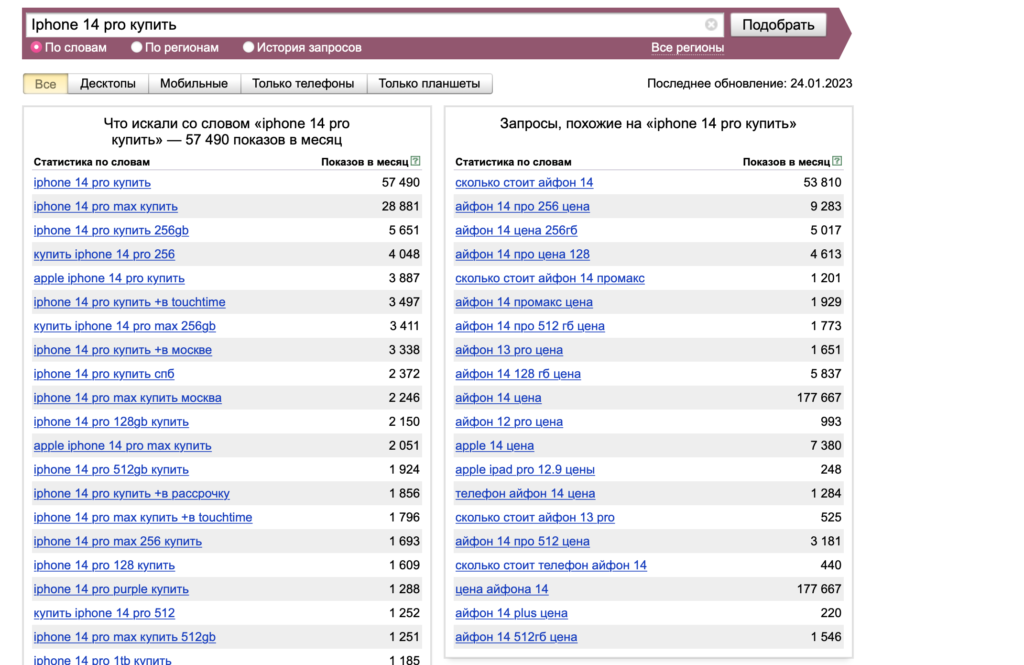The height and width of the screenshot is (665, 1024).
Task: Open 'айфон 13 pro цена' link
Action: [x=509, y=350]
